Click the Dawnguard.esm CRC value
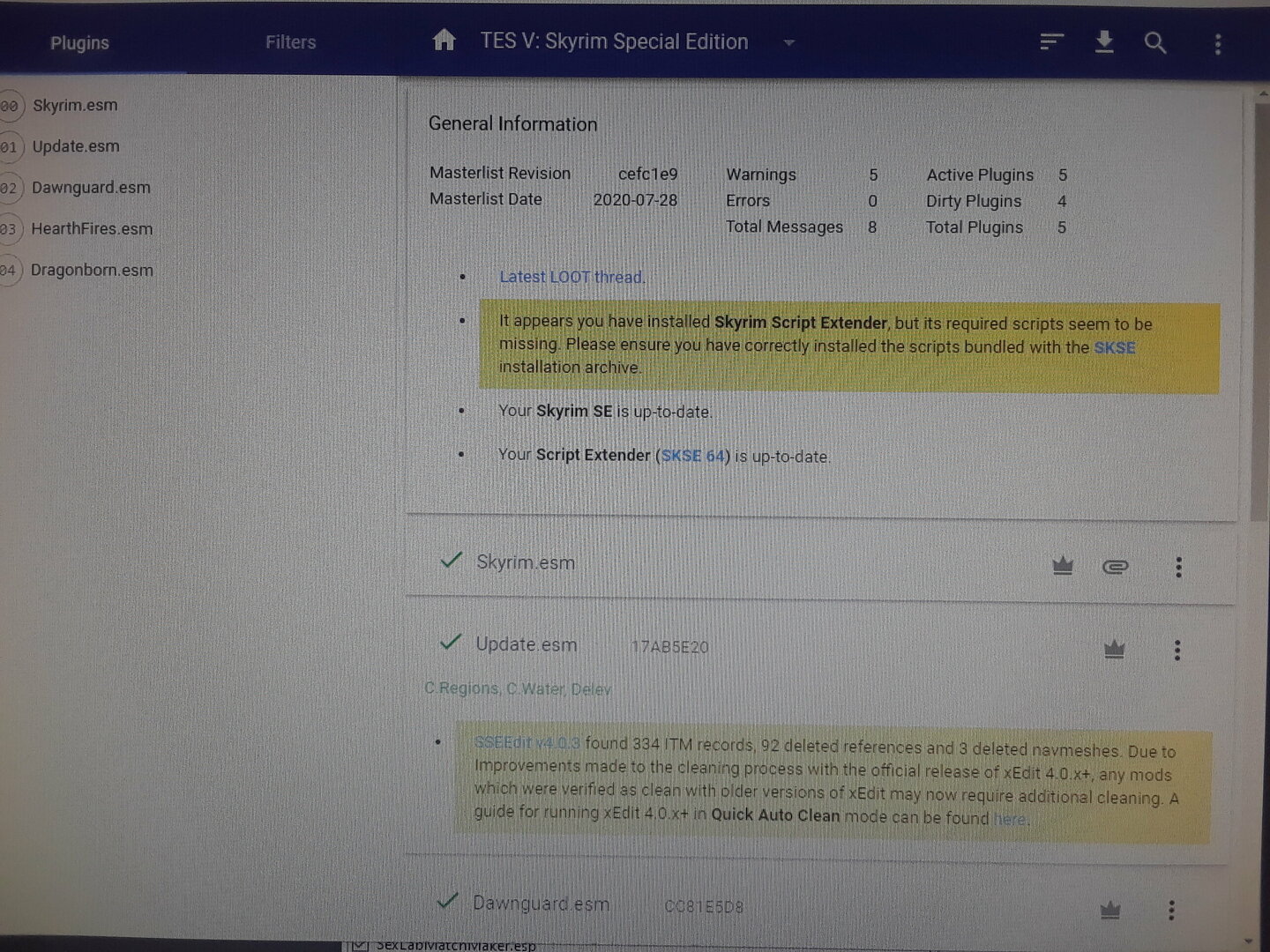 click(704, 906)
